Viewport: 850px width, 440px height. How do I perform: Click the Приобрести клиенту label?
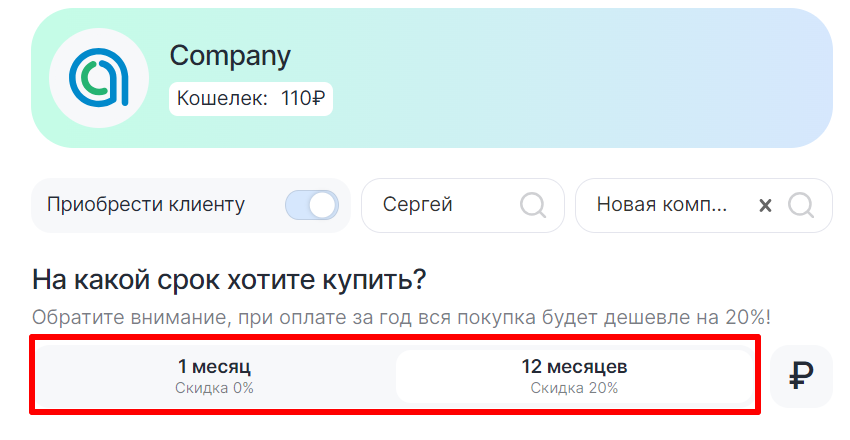(x=146, y=205)
